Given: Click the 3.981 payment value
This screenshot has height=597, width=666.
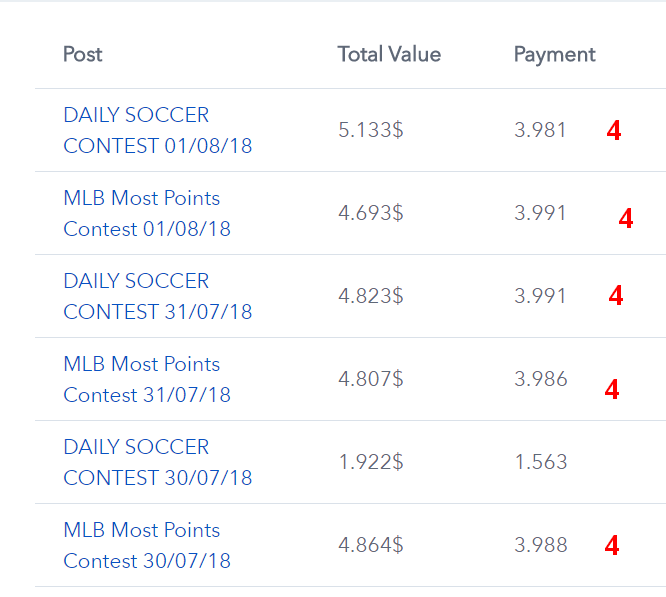Looking at the screenshot, I should click(x=540, y=130).
